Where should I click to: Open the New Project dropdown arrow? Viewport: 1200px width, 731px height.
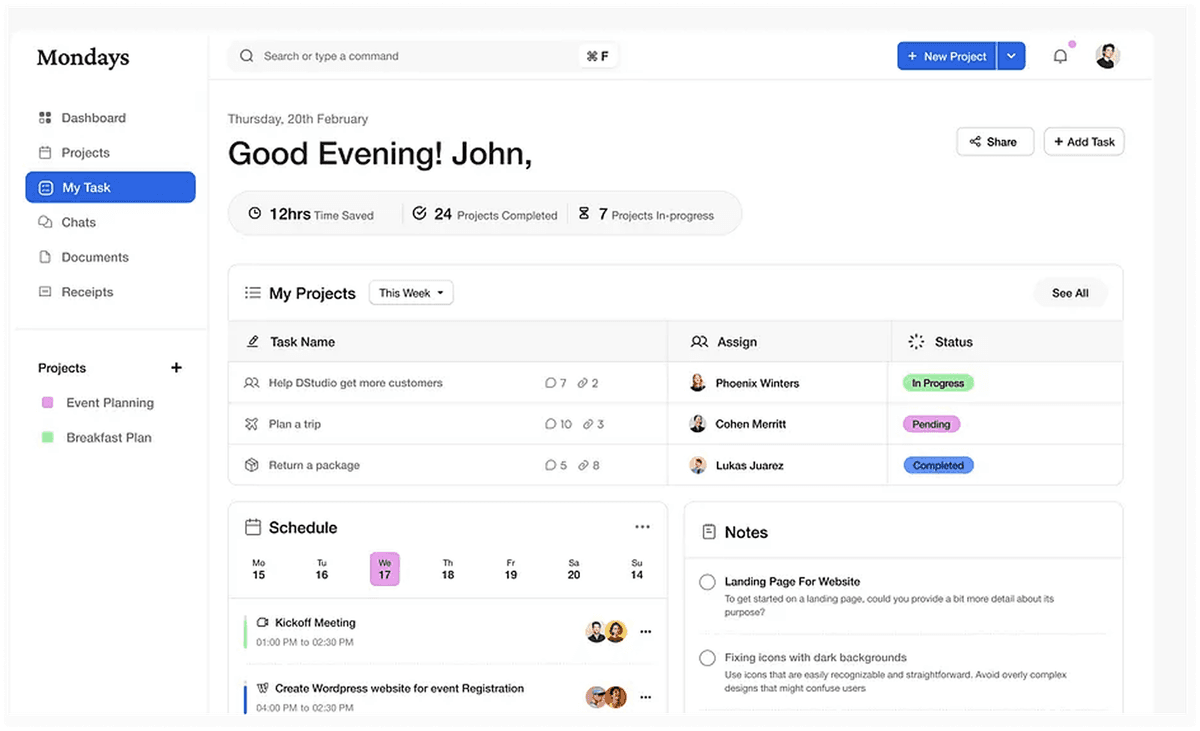pyautogui.click(x=1011, y=55)
